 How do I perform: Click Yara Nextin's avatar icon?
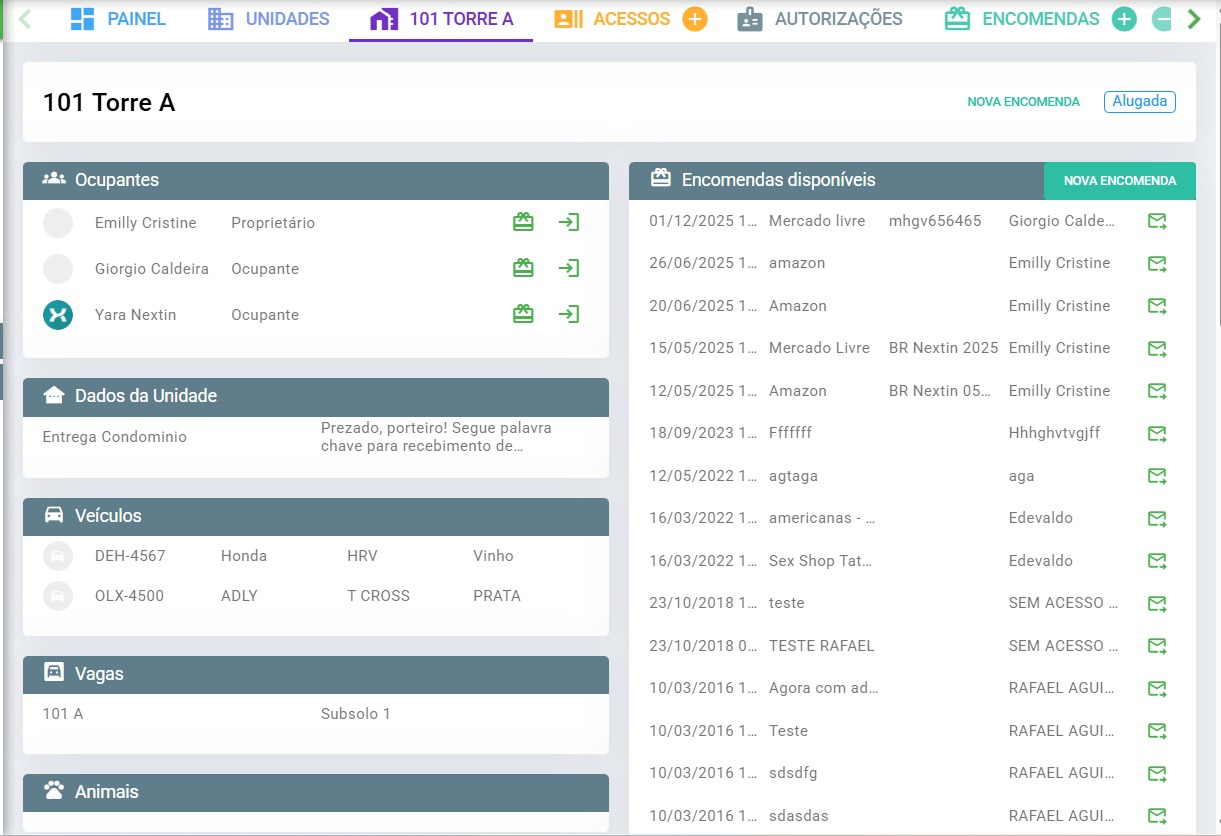58,314
